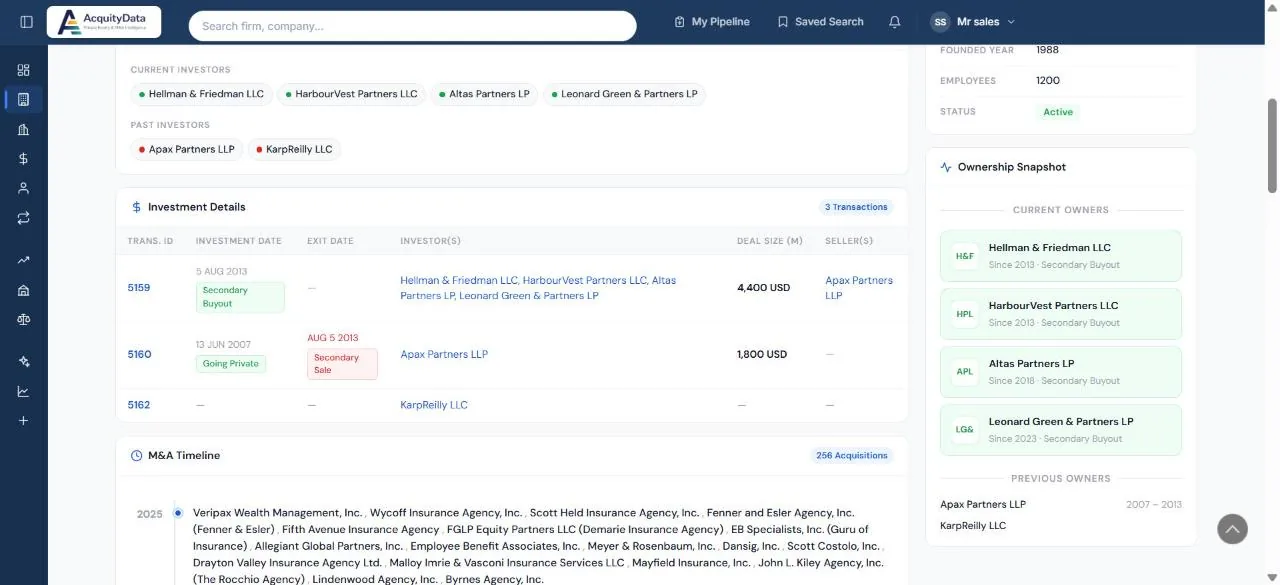Click Wycoff Insurance Agency, Inc. acquisition
The height and width of the screenshot is (585, 1280).
pos(446,513)
